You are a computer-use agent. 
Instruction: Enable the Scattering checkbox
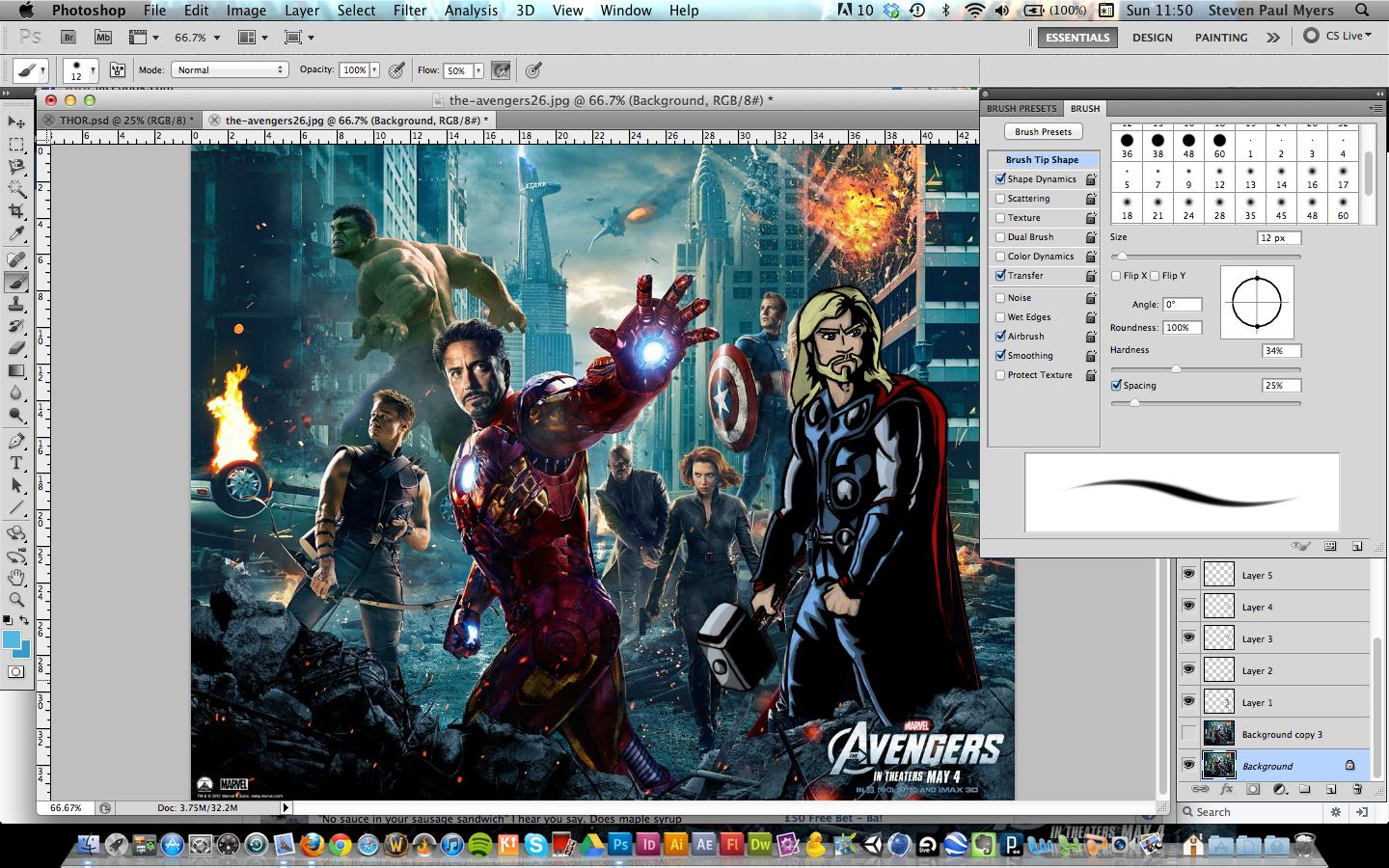(1000, 199)
